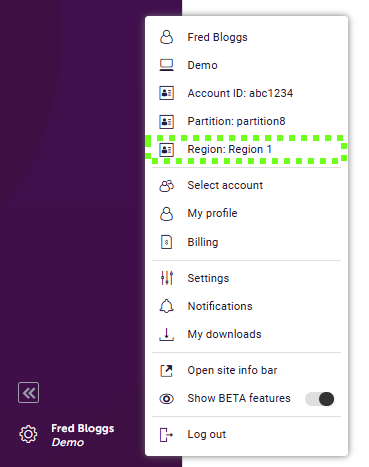Click the ID card icon beside Partition
Image resolution: width=369 pixels, height=467 pixels.
166,121
